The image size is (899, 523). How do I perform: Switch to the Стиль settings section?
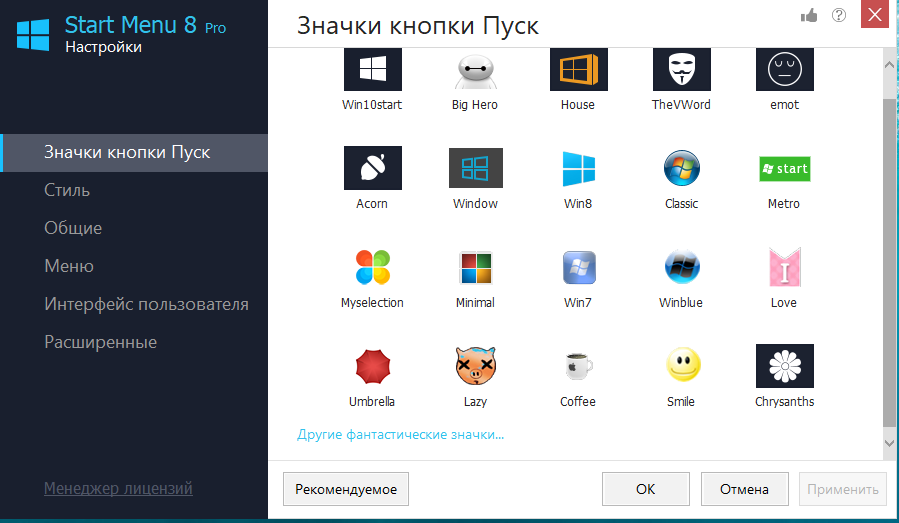67,190
